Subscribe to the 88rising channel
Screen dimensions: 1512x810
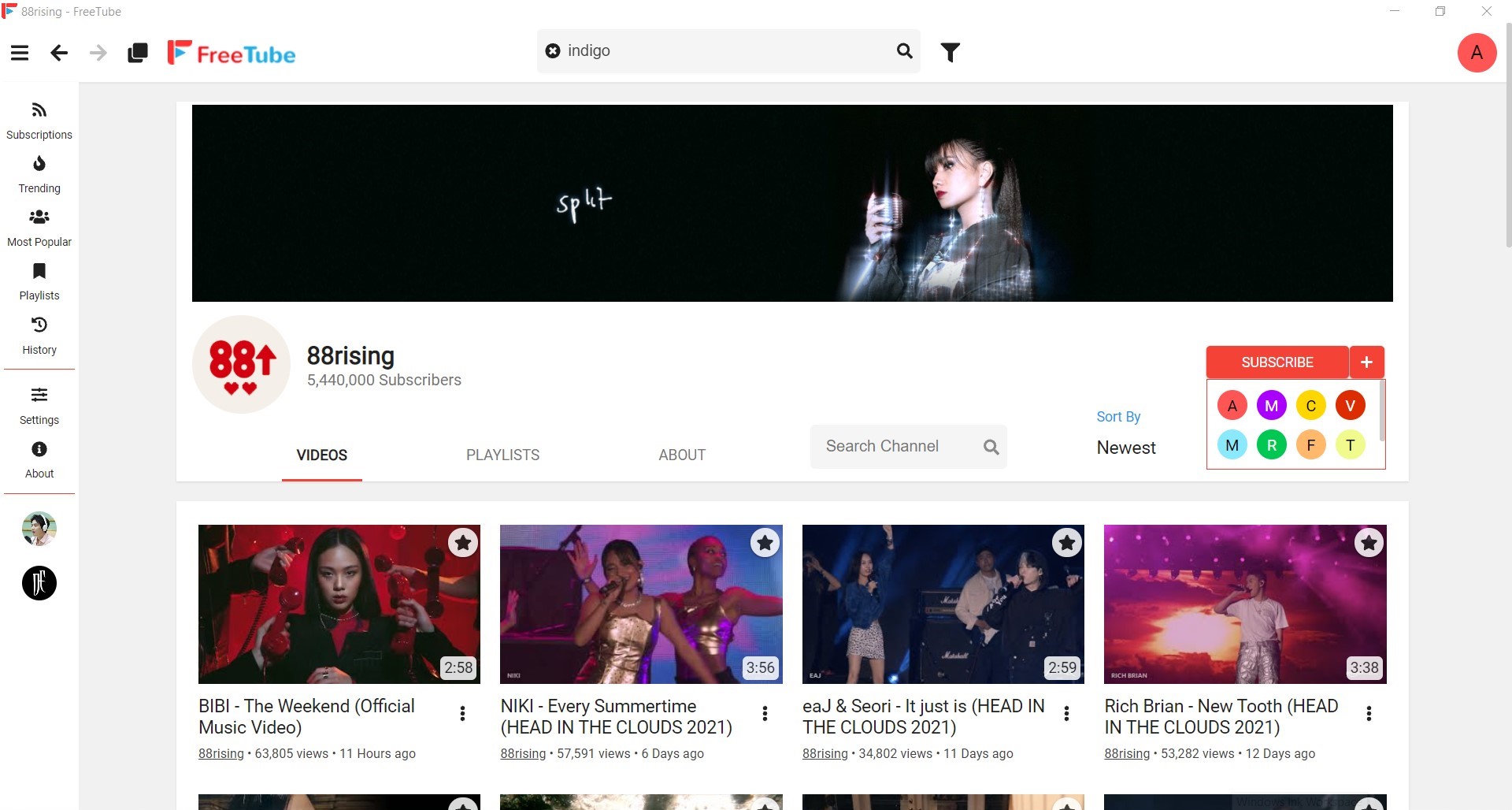tap(1277, 362)
